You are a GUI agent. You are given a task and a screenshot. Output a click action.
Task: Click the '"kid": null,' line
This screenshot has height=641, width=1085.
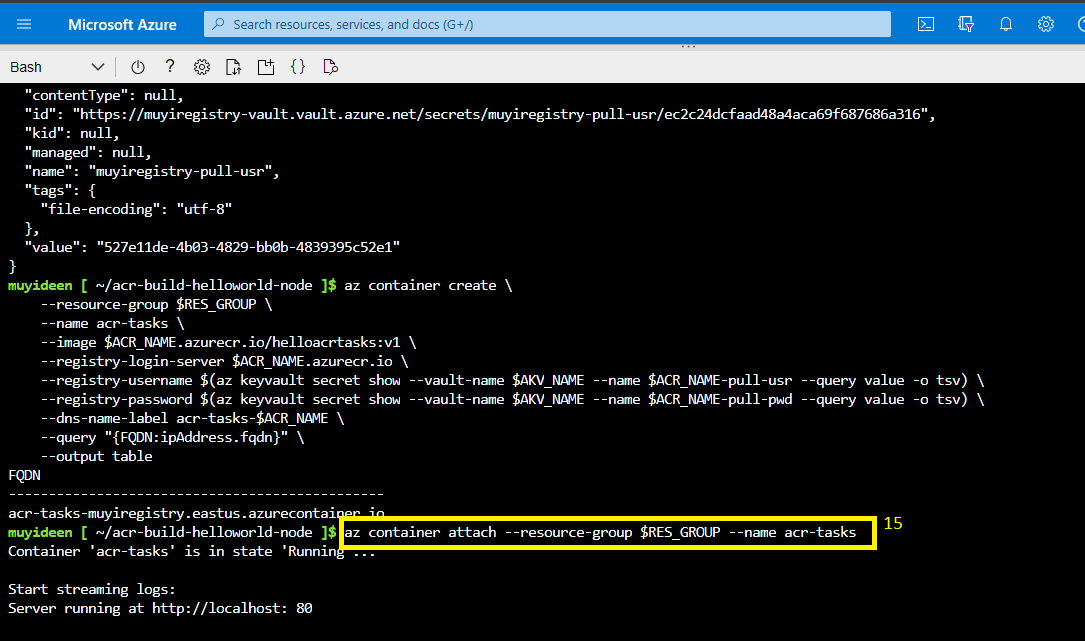click(72, 133)
